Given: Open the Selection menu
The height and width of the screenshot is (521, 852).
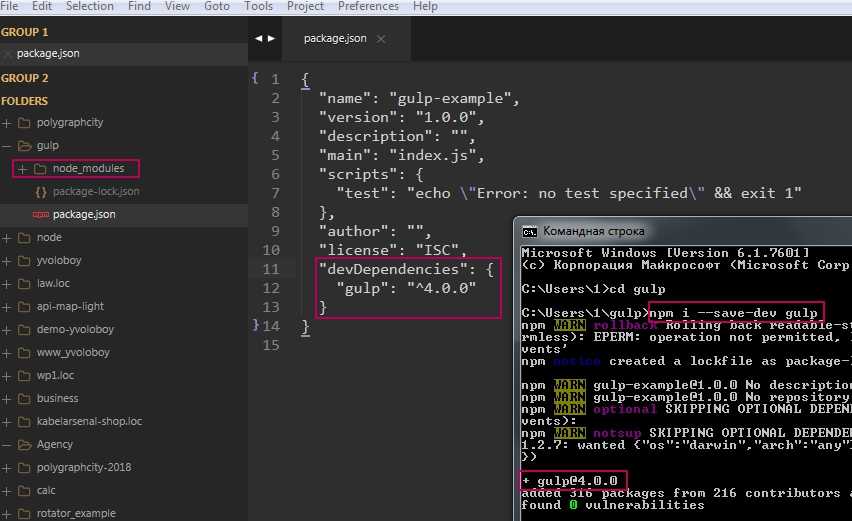Looking at the screenshot, I should coord(90,6).
